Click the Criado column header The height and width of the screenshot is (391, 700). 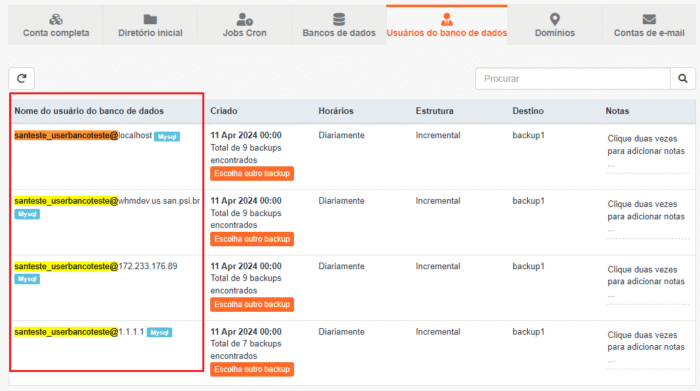224,111
